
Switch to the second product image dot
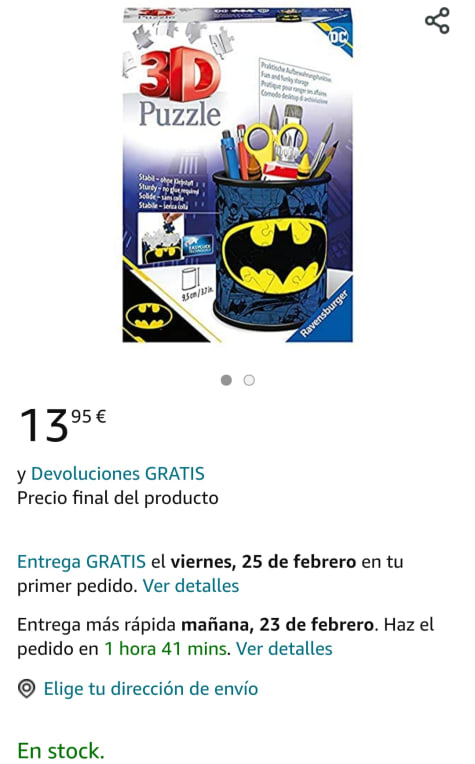tap(249, 380)
